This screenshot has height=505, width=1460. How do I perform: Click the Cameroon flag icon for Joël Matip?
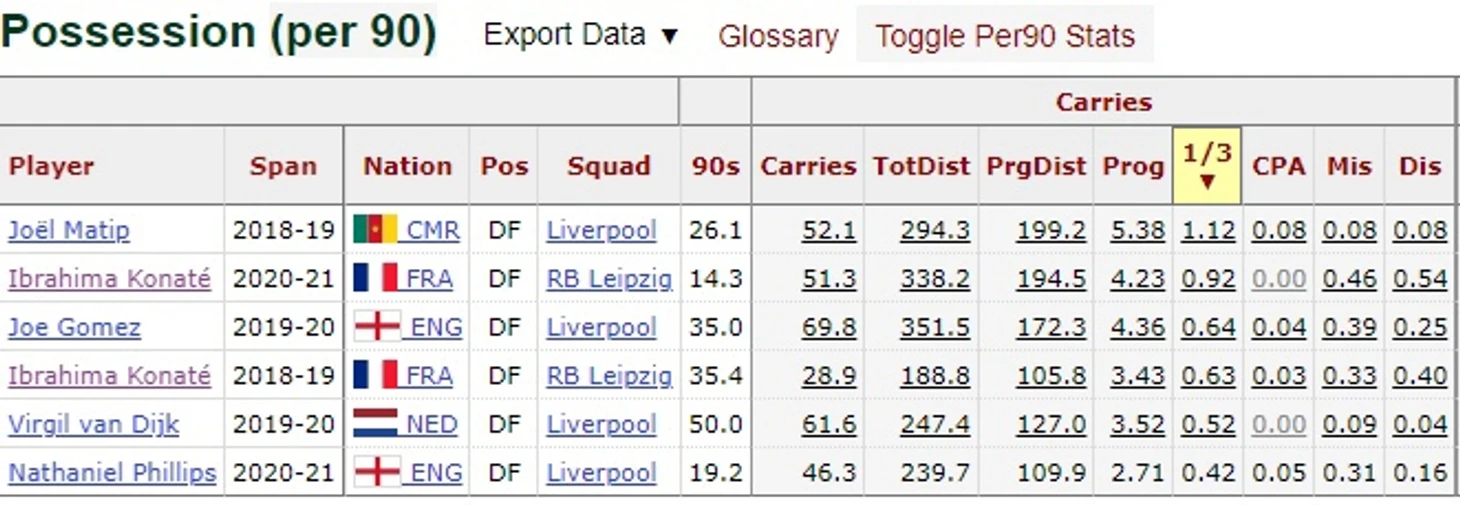pyautogui.click(x=375, y=230)
